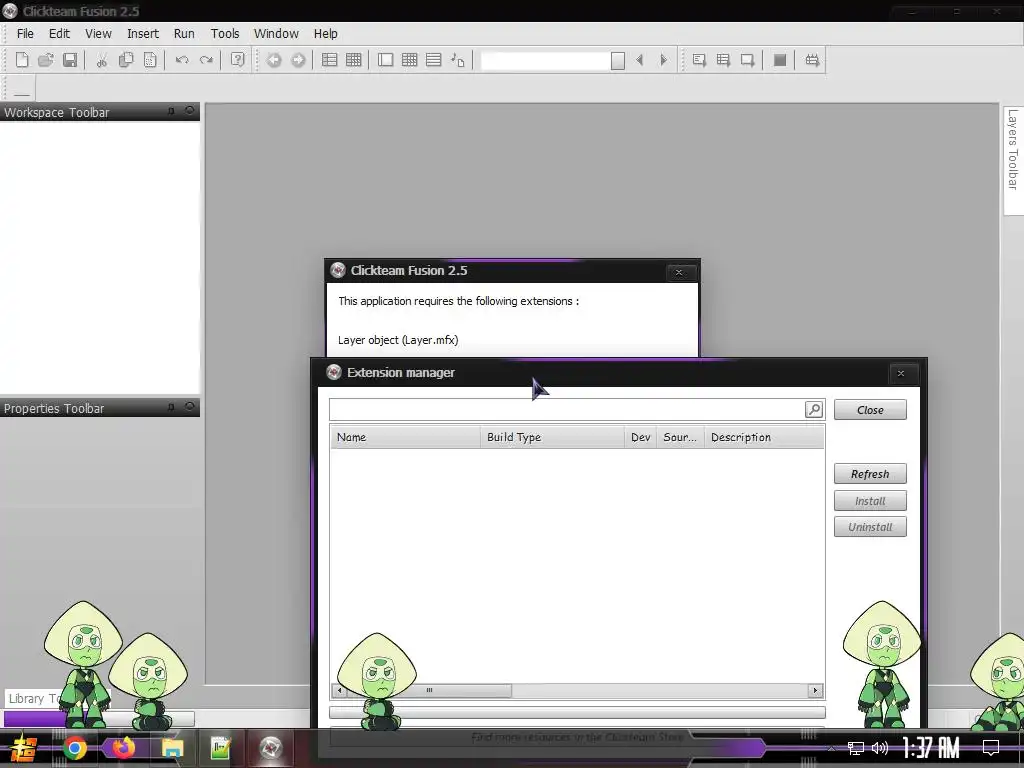
Task: Click the Refresh button
Action: [870, 473]
